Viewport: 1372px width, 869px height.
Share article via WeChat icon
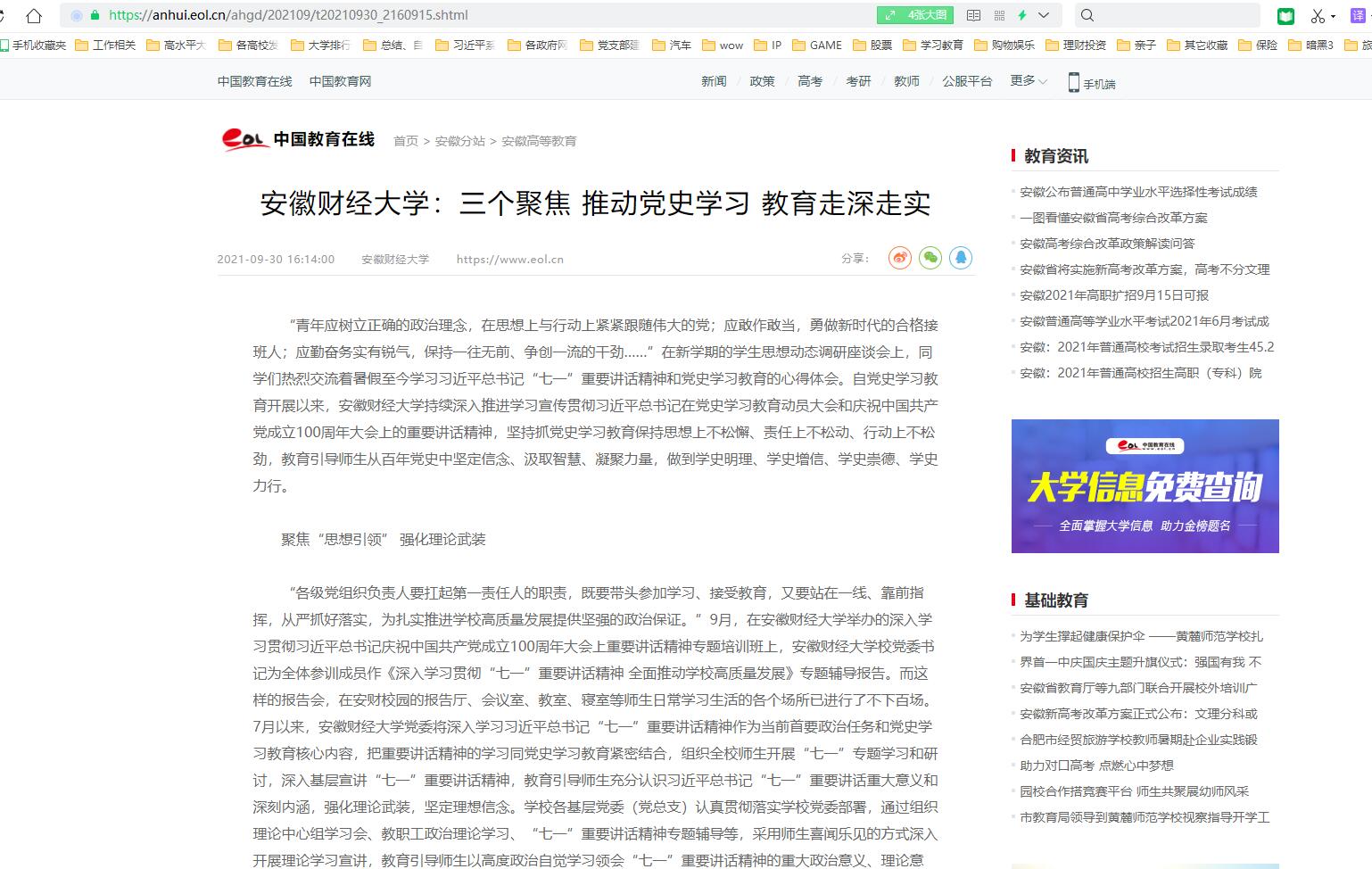(930, 258)
